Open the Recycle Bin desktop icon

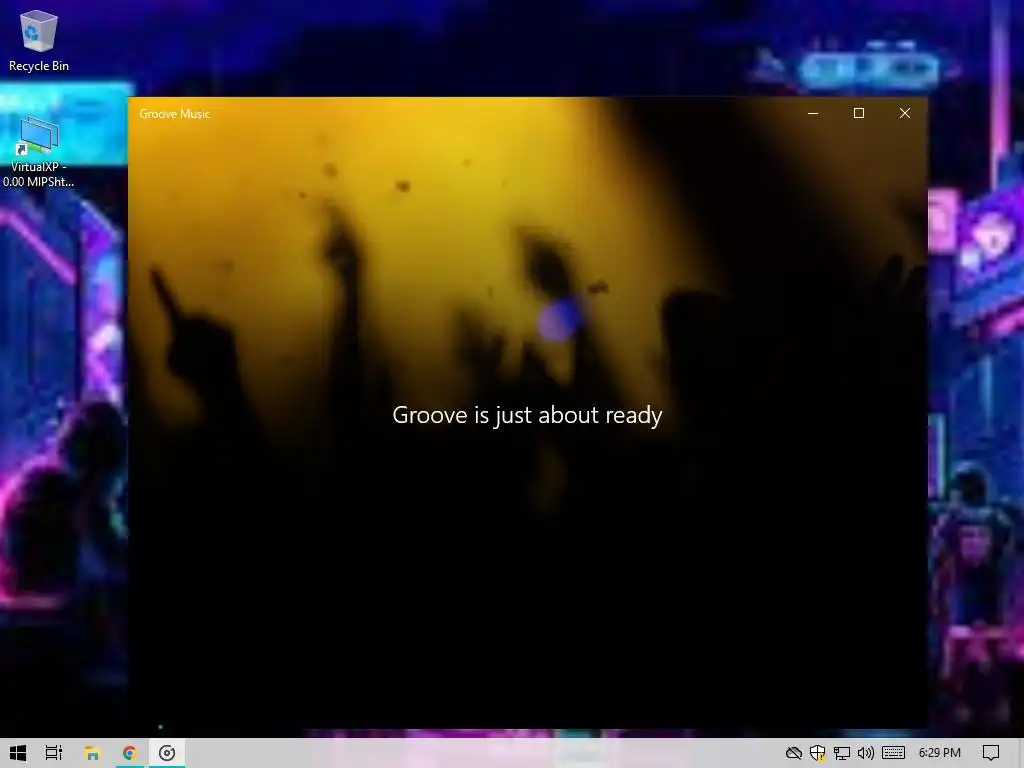(x=39, y=41)
